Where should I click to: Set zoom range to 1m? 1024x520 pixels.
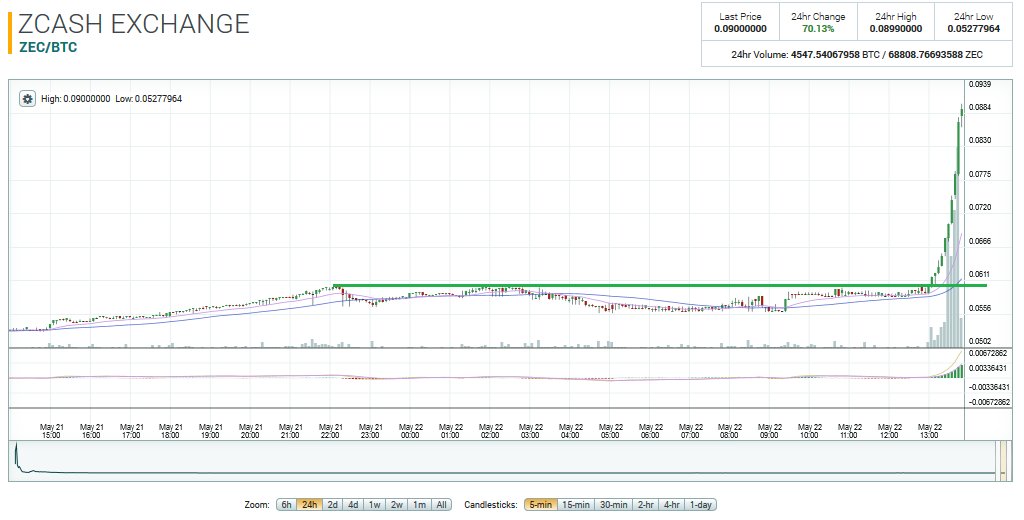tap(419, 504)
